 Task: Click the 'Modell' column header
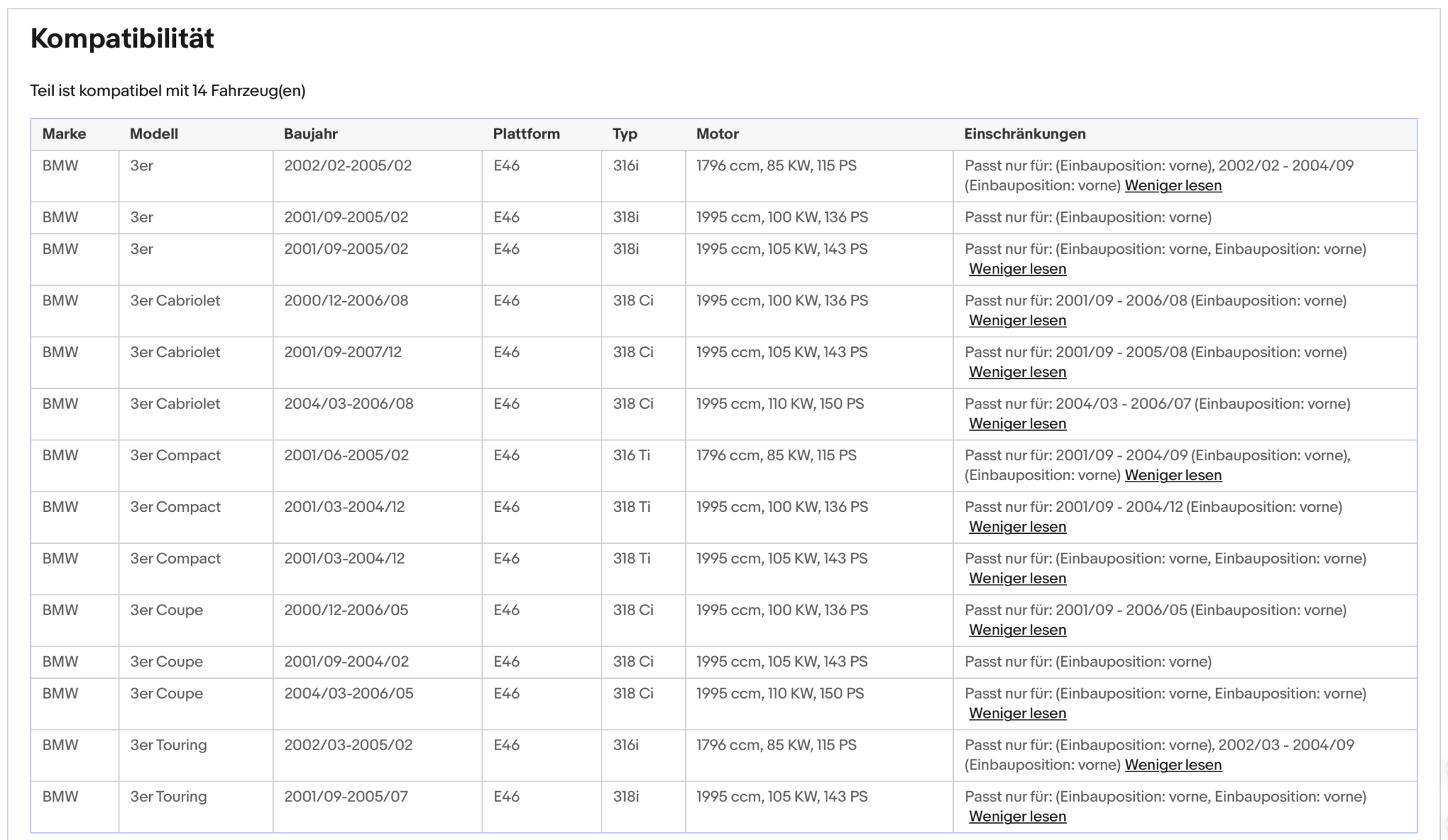tap(154, 134)
